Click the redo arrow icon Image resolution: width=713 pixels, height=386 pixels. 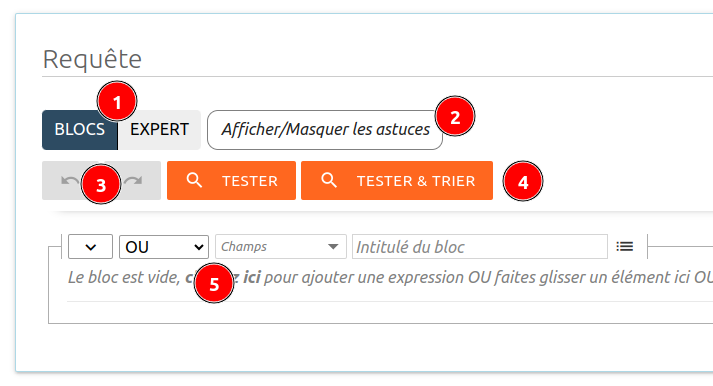coord(134,181)
